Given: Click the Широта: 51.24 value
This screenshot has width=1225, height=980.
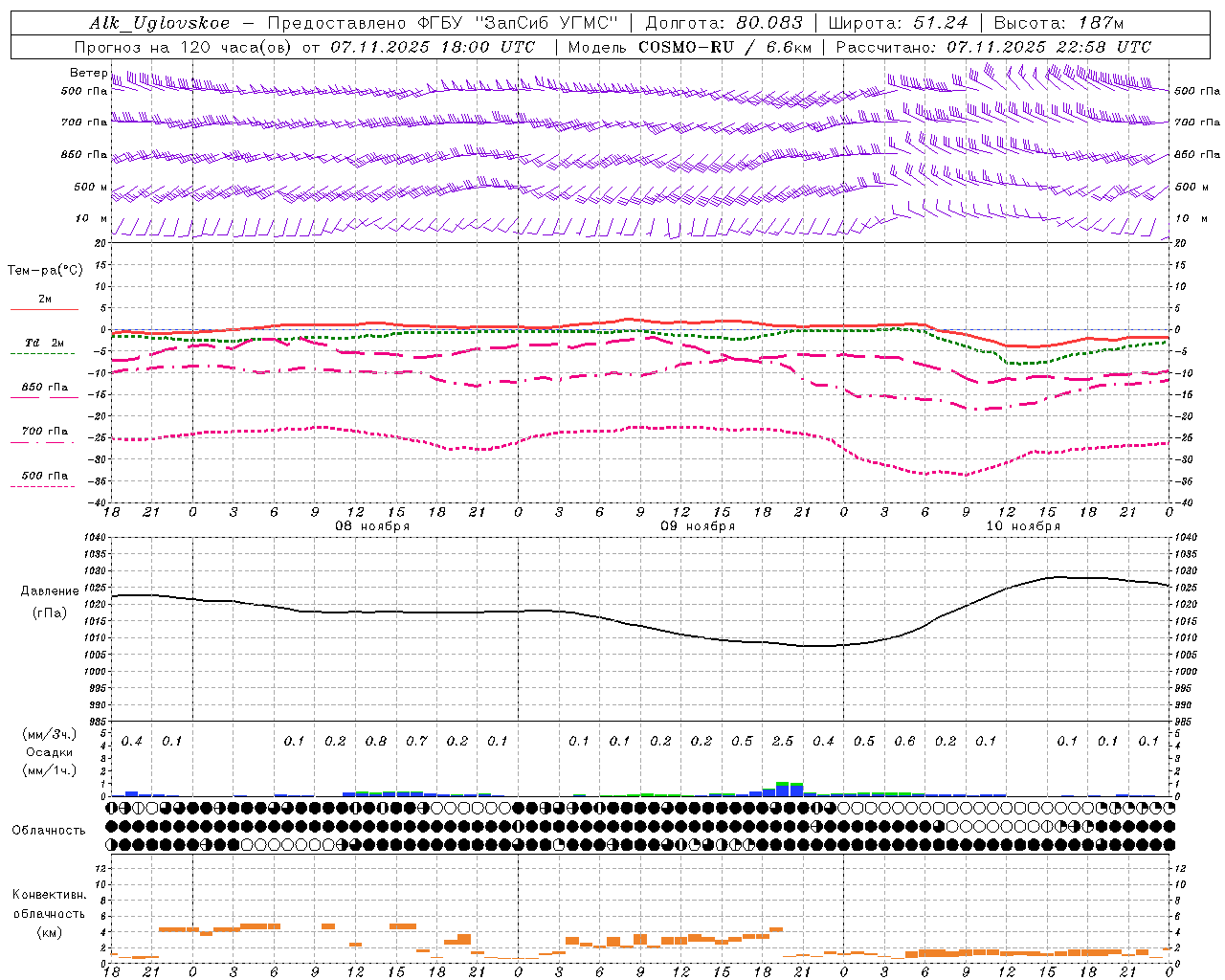Looking at the screenshot, I should pos(898,23).
